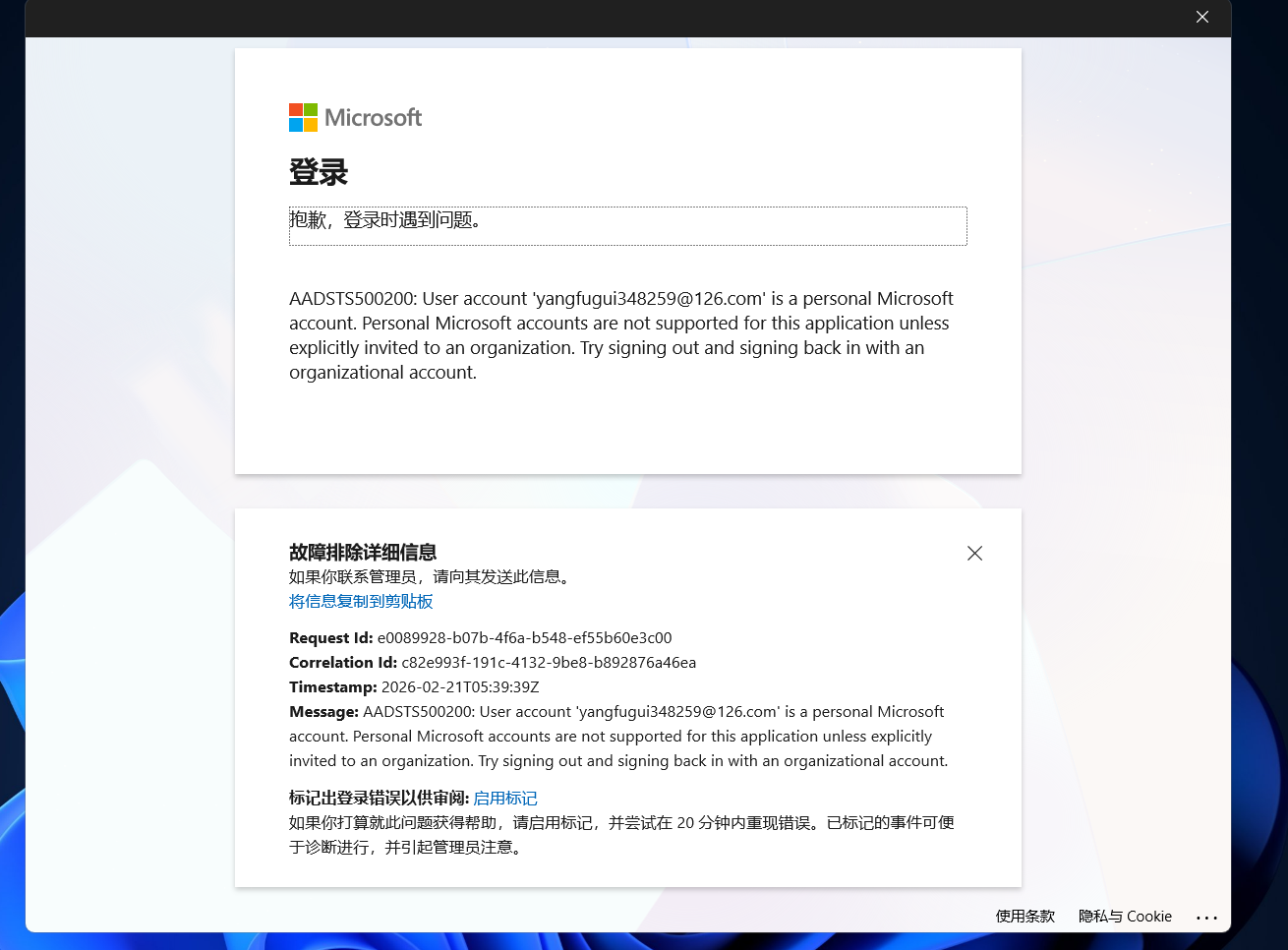Click the 故障排除详细信息 heading
This screenshot has height=950, width=1288.
click(363, 552)
